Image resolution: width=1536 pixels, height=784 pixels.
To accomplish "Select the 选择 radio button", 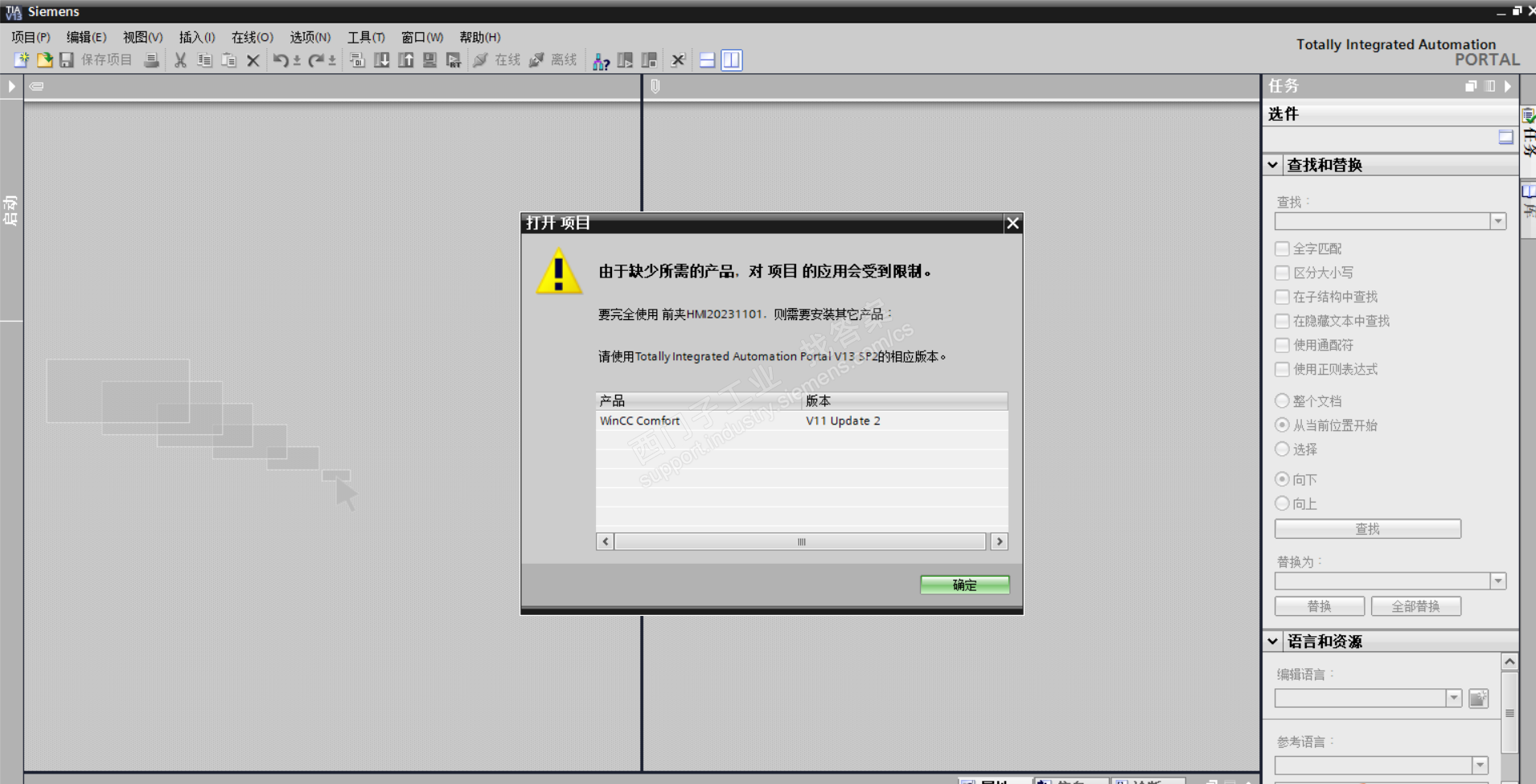I will click(1283, 449).
